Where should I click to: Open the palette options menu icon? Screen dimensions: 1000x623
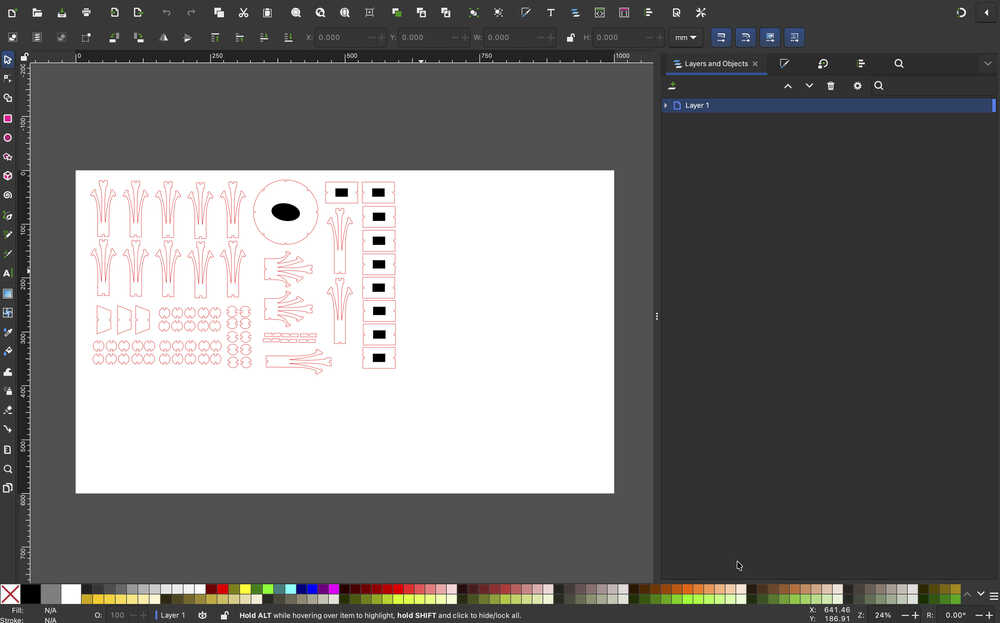pos(994,597)
